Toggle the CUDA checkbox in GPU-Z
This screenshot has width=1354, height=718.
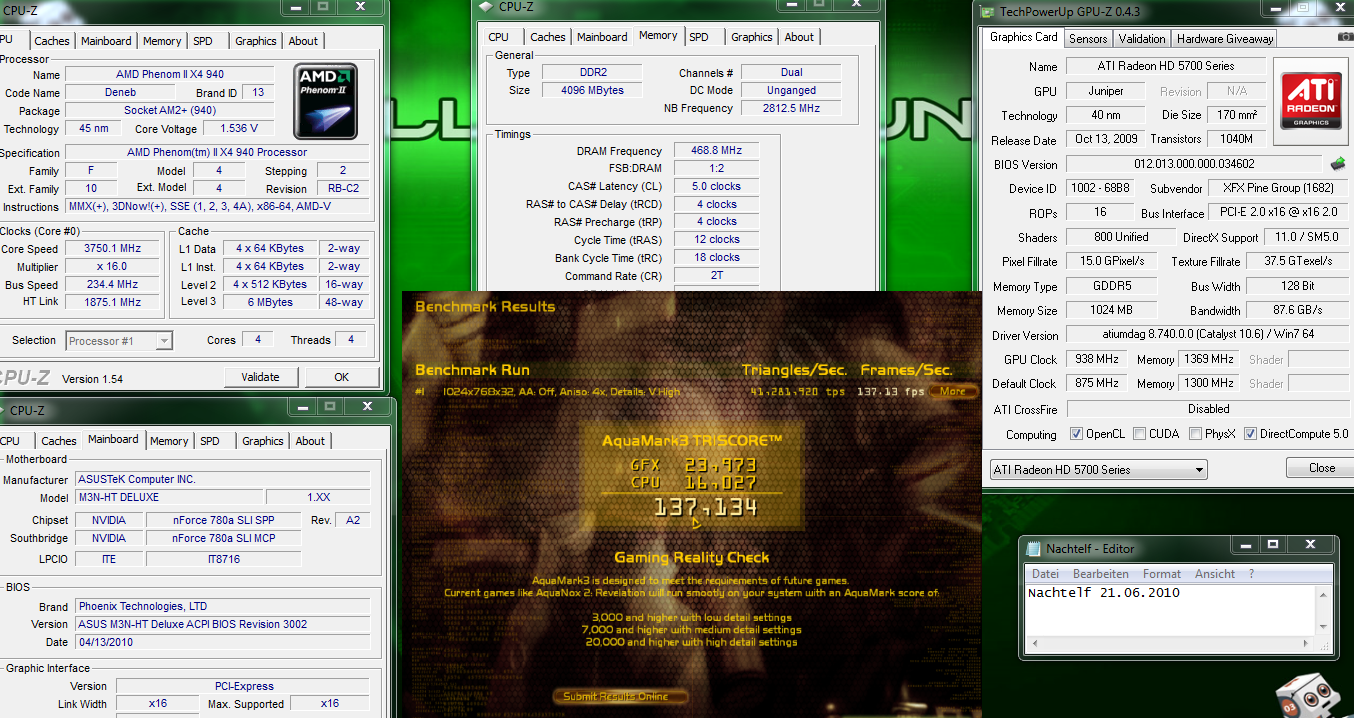pos(1139,434)
